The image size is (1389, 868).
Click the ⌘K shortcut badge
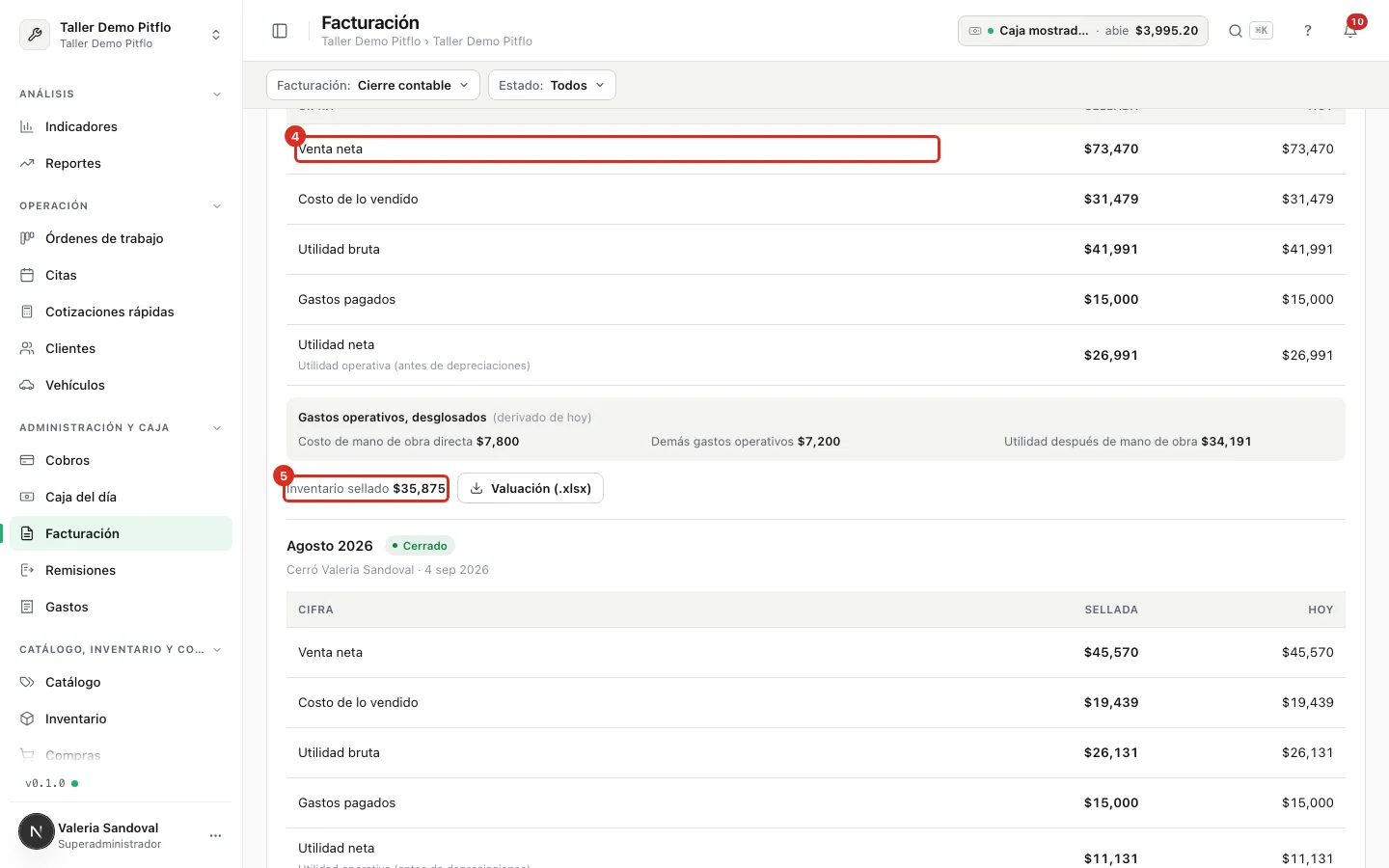(x=1261, y=31)
